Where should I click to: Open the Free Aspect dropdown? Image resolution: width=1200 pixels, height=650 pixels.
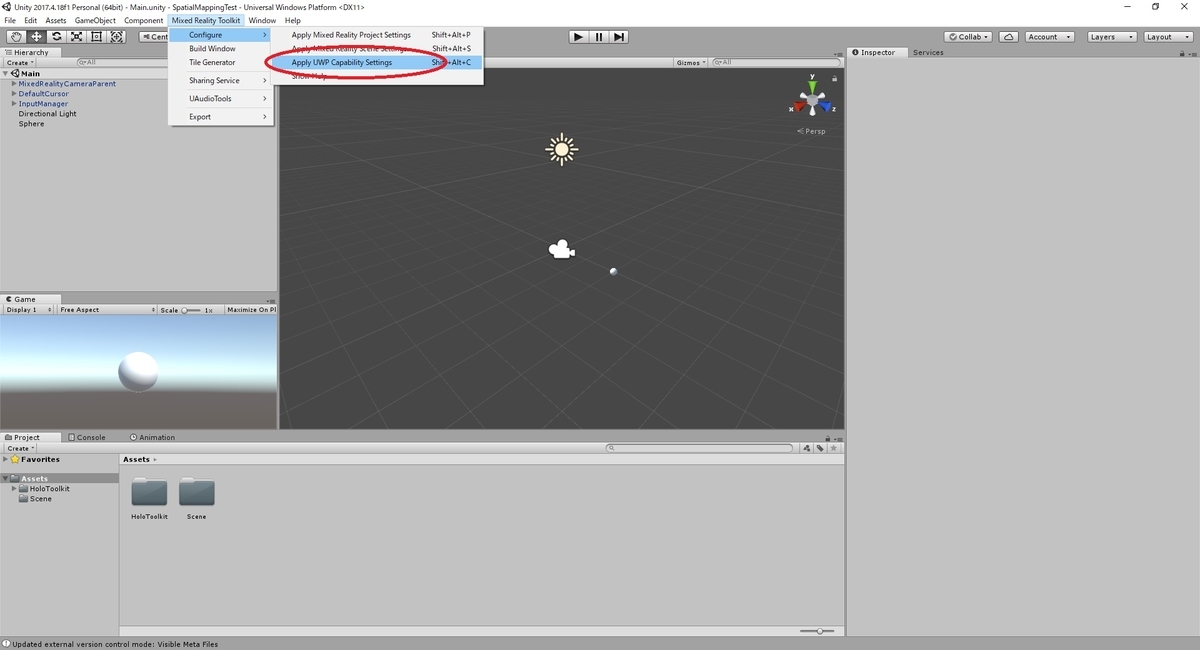click(x=105, y=310)
